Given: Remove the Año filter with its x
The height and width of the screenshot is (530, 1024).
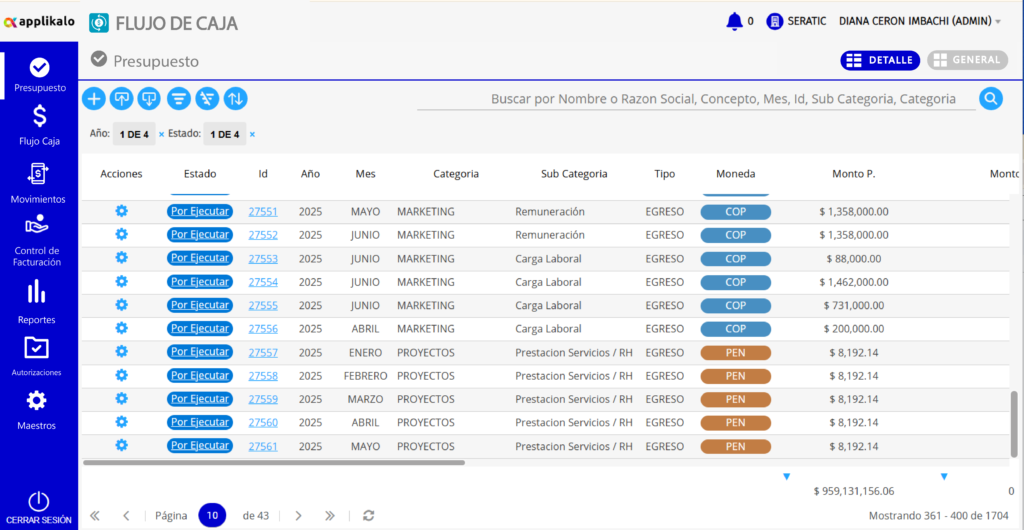Looking at the screenshot, I should (161, 134).
